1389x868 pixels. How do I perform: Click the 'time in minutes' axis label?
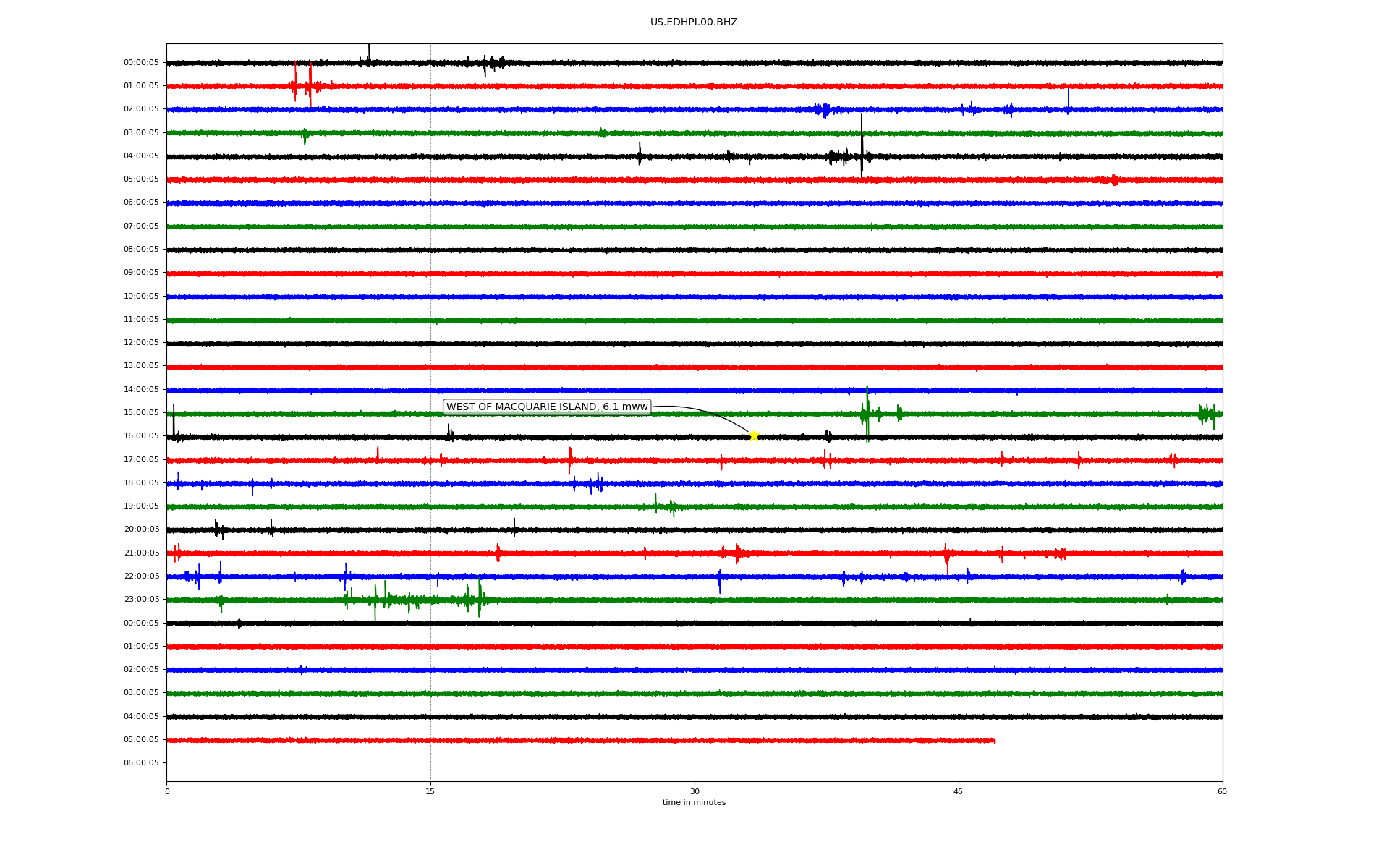coord(694,802)
